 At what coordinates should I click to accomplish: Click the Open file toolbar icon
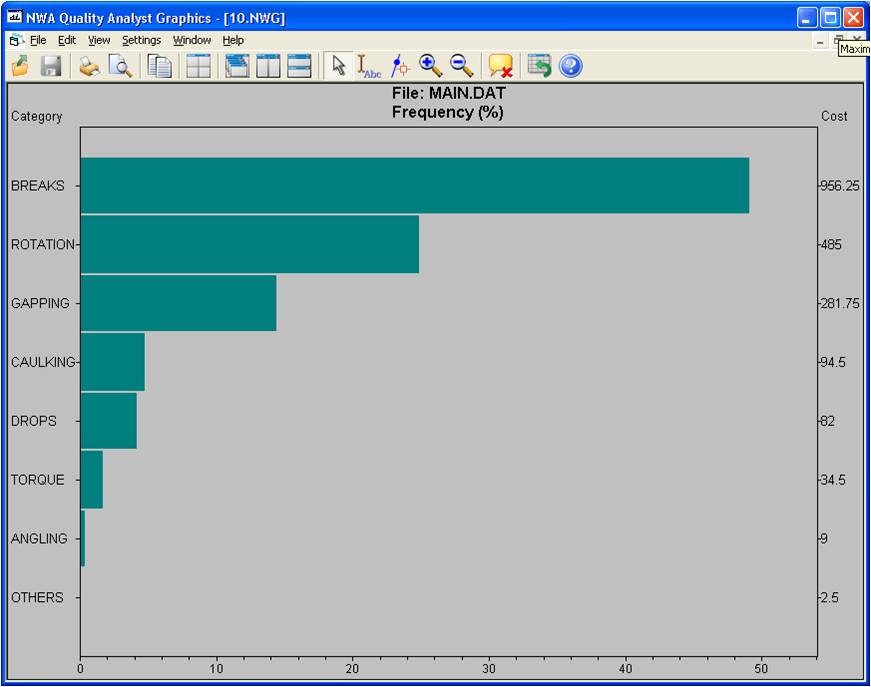click(x=20, y=66)
